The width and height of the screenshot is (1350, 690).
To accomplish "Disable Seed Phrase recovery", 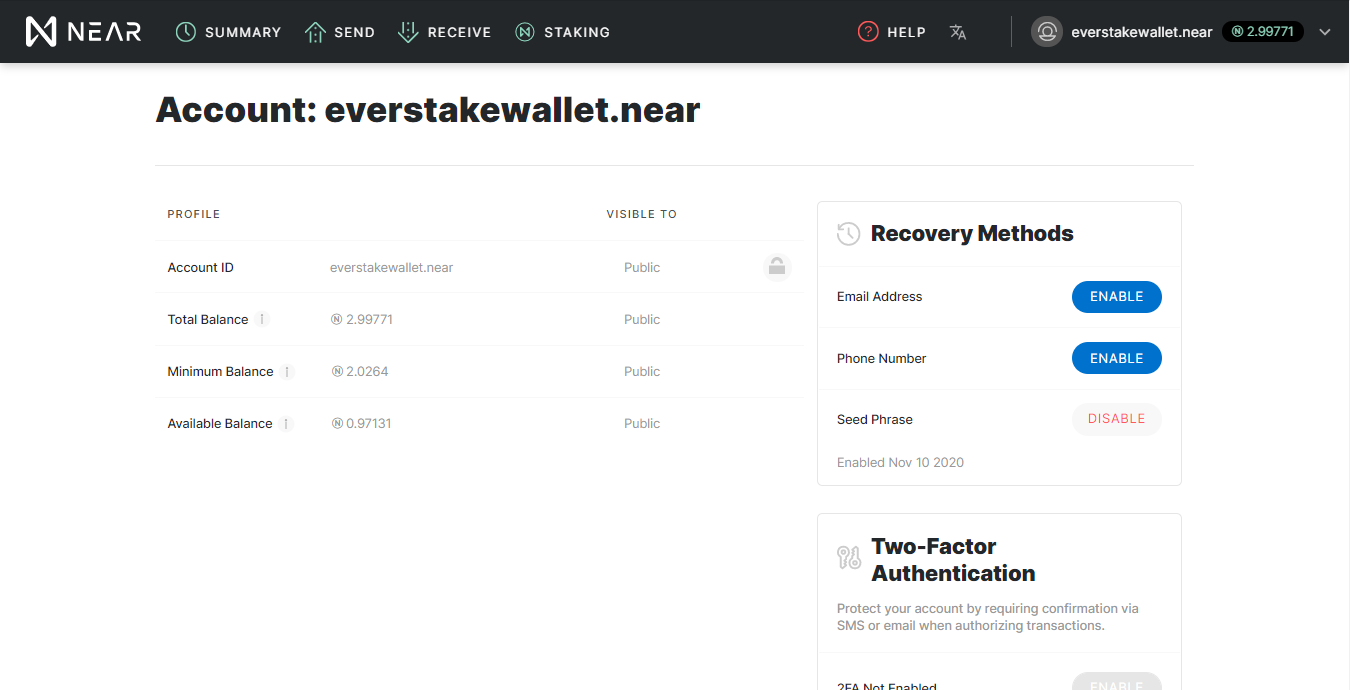I will tap(1116, 419).
